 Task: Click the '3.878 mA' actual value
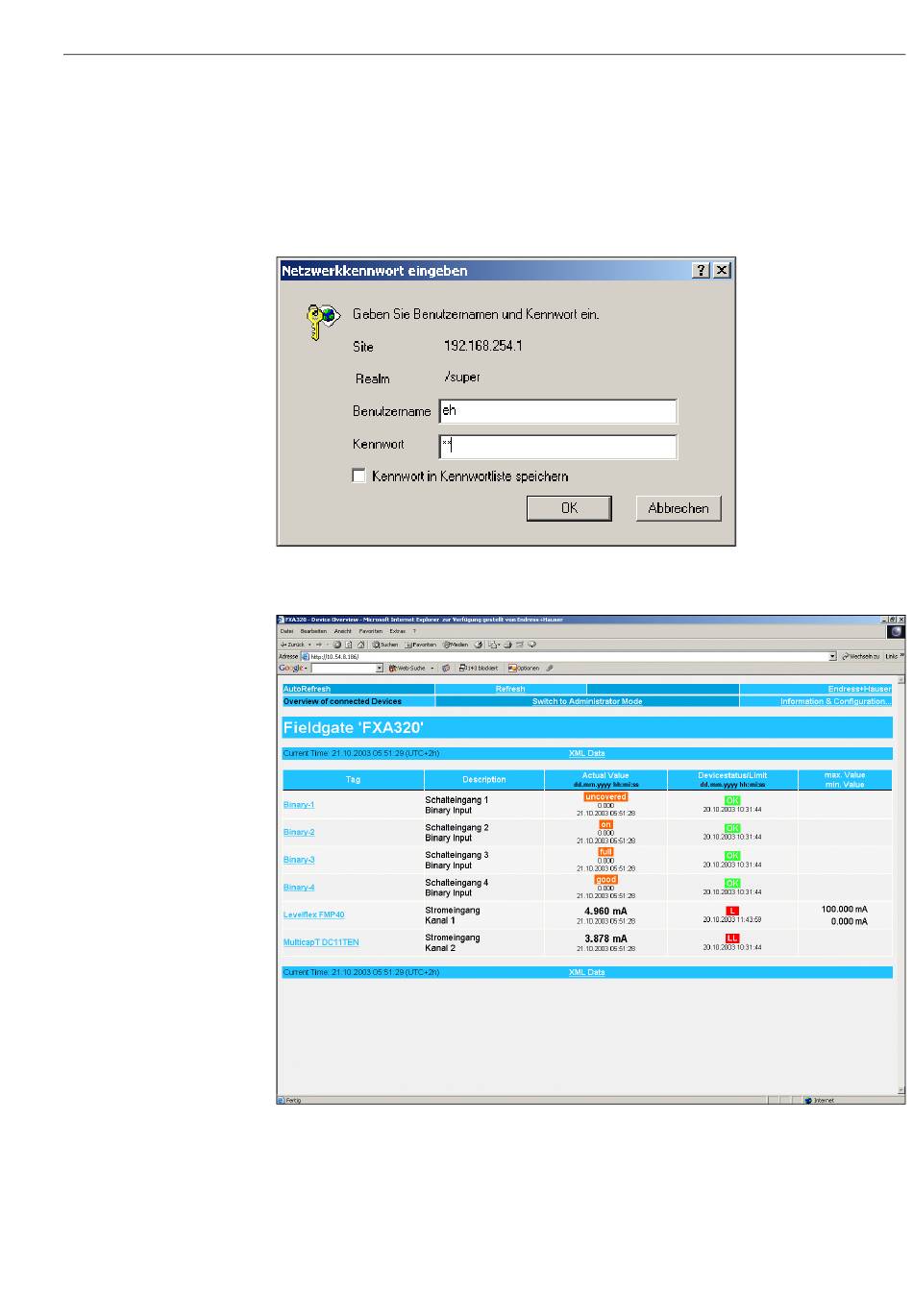click(605, 938)
